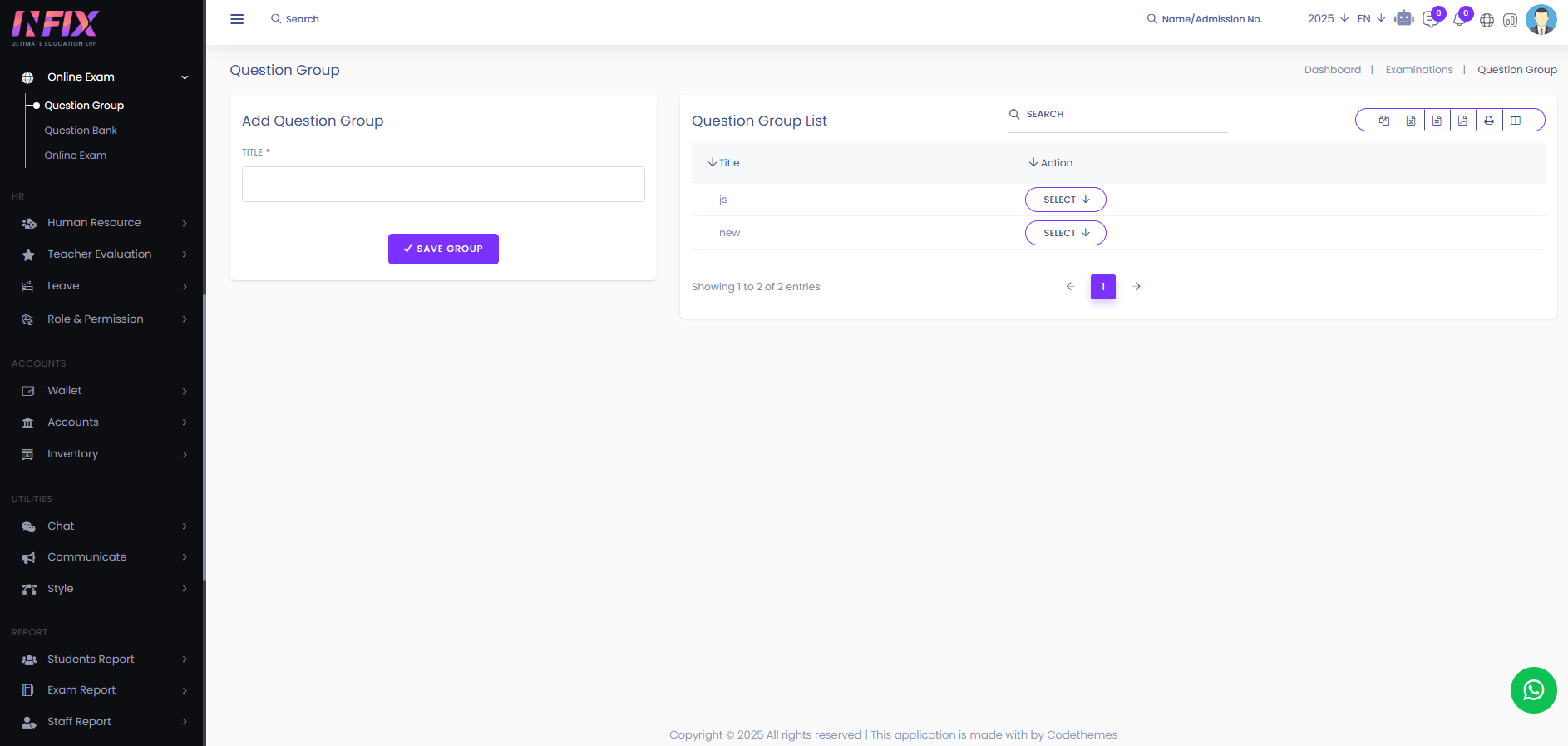Click the Accounts bank icon

[x=28, y=422]
